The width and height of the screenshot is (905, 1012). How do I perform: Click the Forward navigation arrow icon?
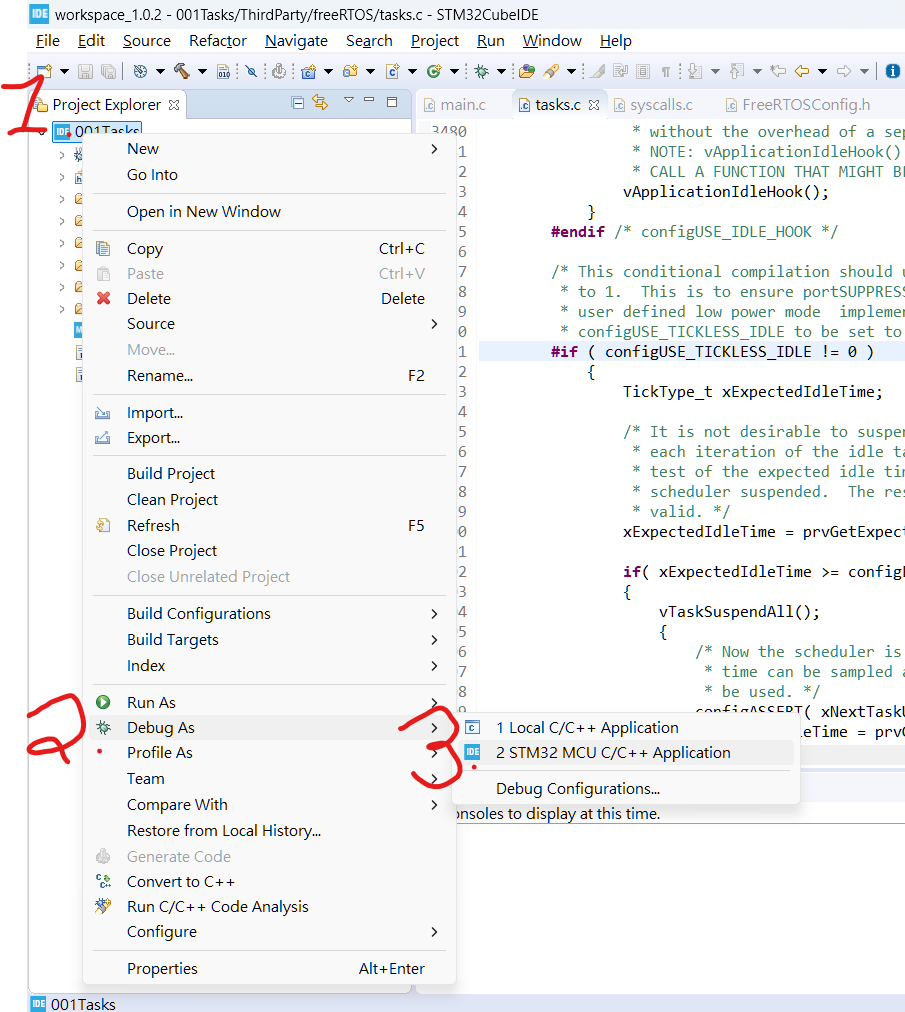(844, 71)
